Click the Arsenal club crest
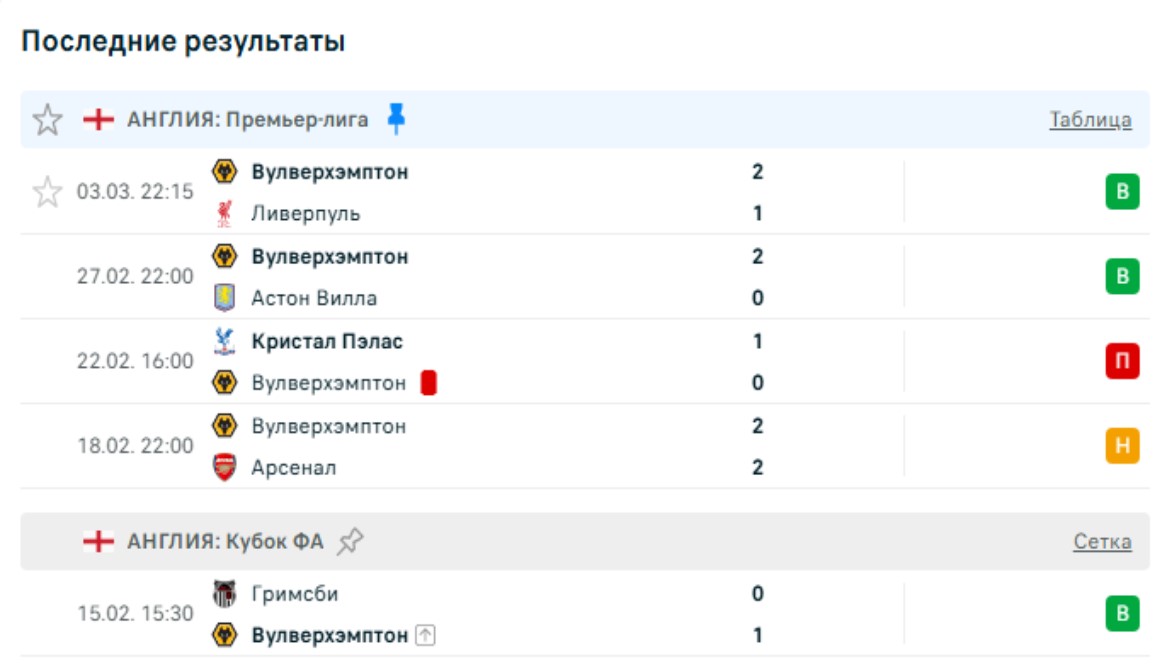 click(225, 468)
